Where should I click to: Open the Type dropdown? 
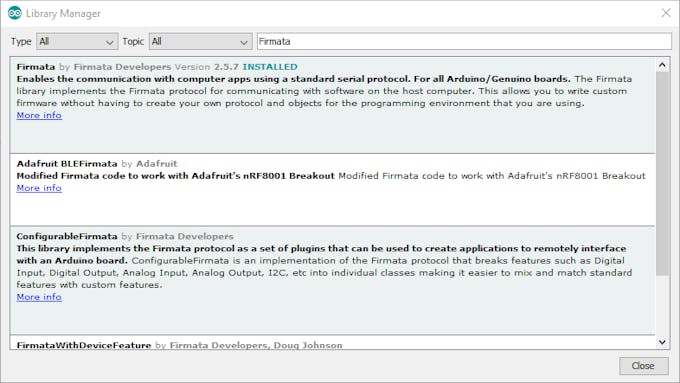[77, 42]
